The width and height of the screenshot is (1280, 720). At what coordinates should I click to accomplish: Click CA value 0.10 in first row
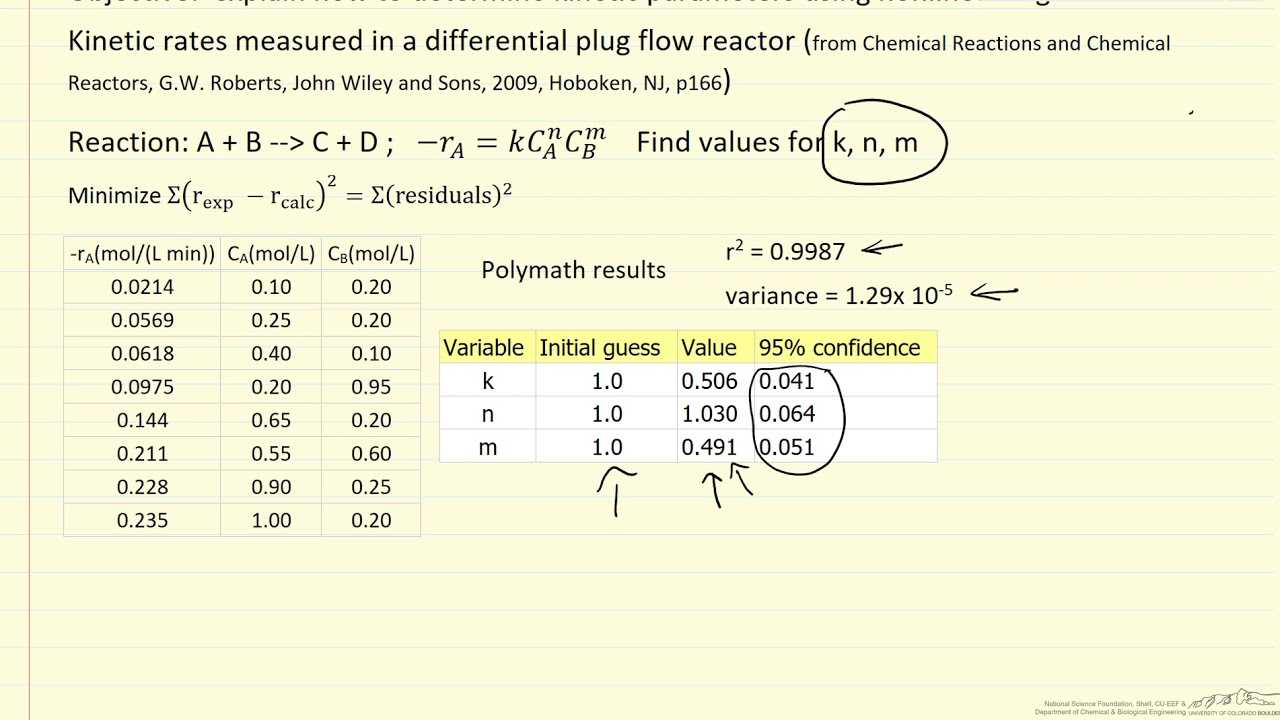click(x=271, y=287)
